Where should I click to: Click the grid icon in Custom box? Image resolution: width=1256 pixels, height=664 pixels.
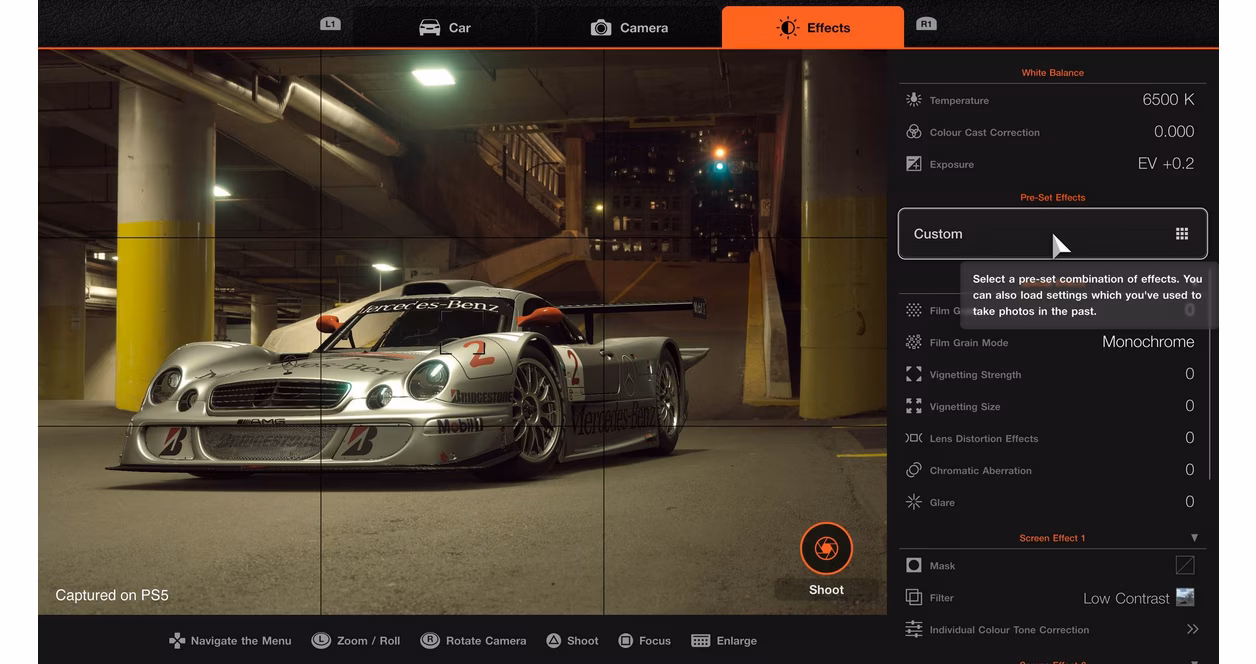click(1182, 234)
